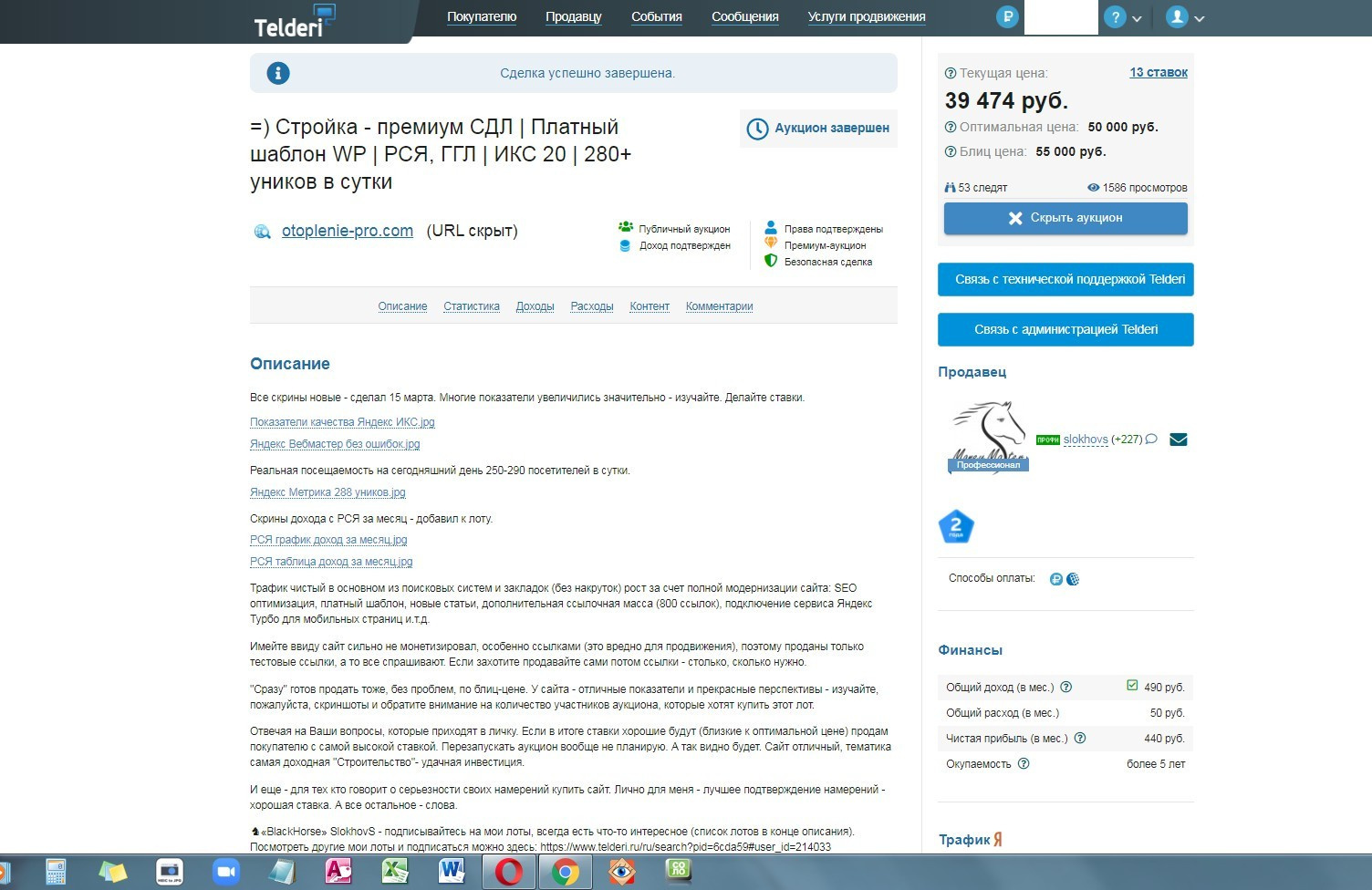Open Microsoft Excel from the taskbar
Viewport: 1372px width, 890px height.
pyautogui.click(x=395, y=872)
